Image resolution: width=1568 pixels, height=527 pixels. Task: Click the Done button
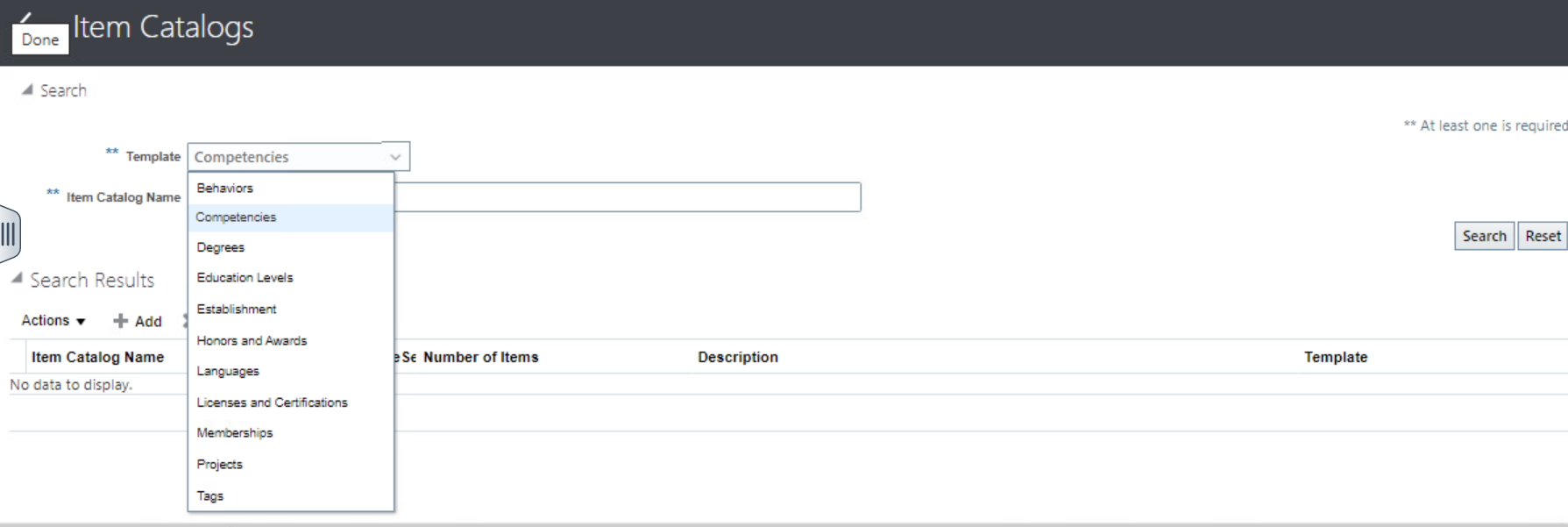pos(40,39)
